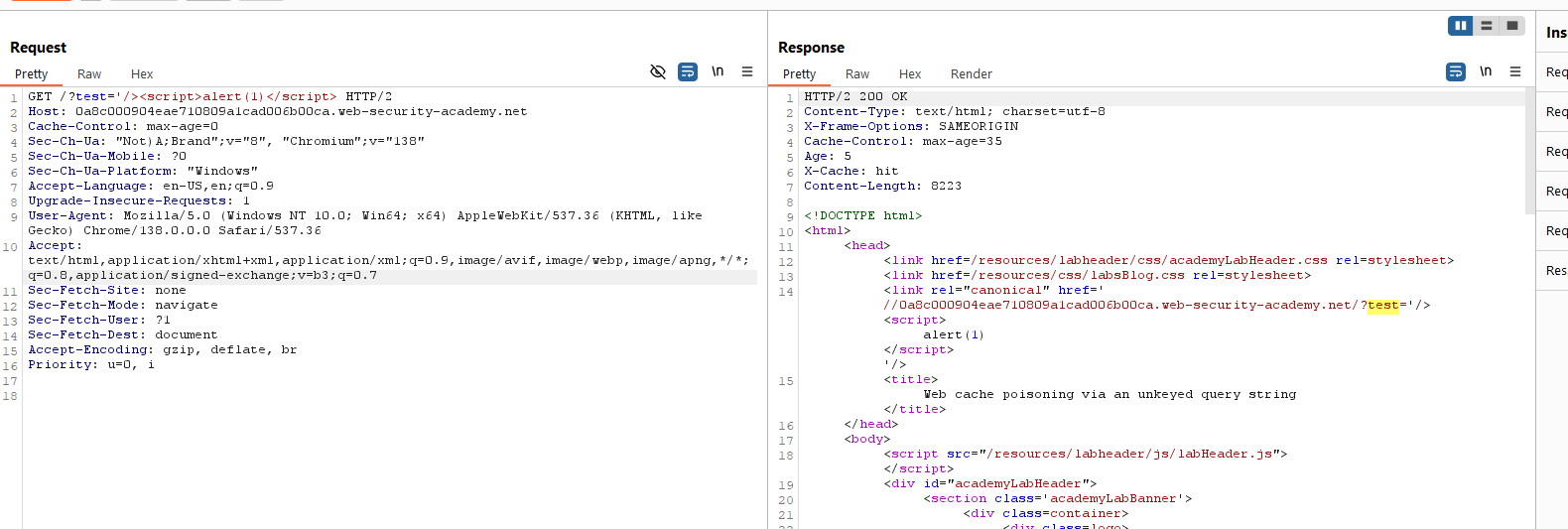Select the side-by-side split layout icon
This screenshot has width=1568, height=529.
point(1460,26)
